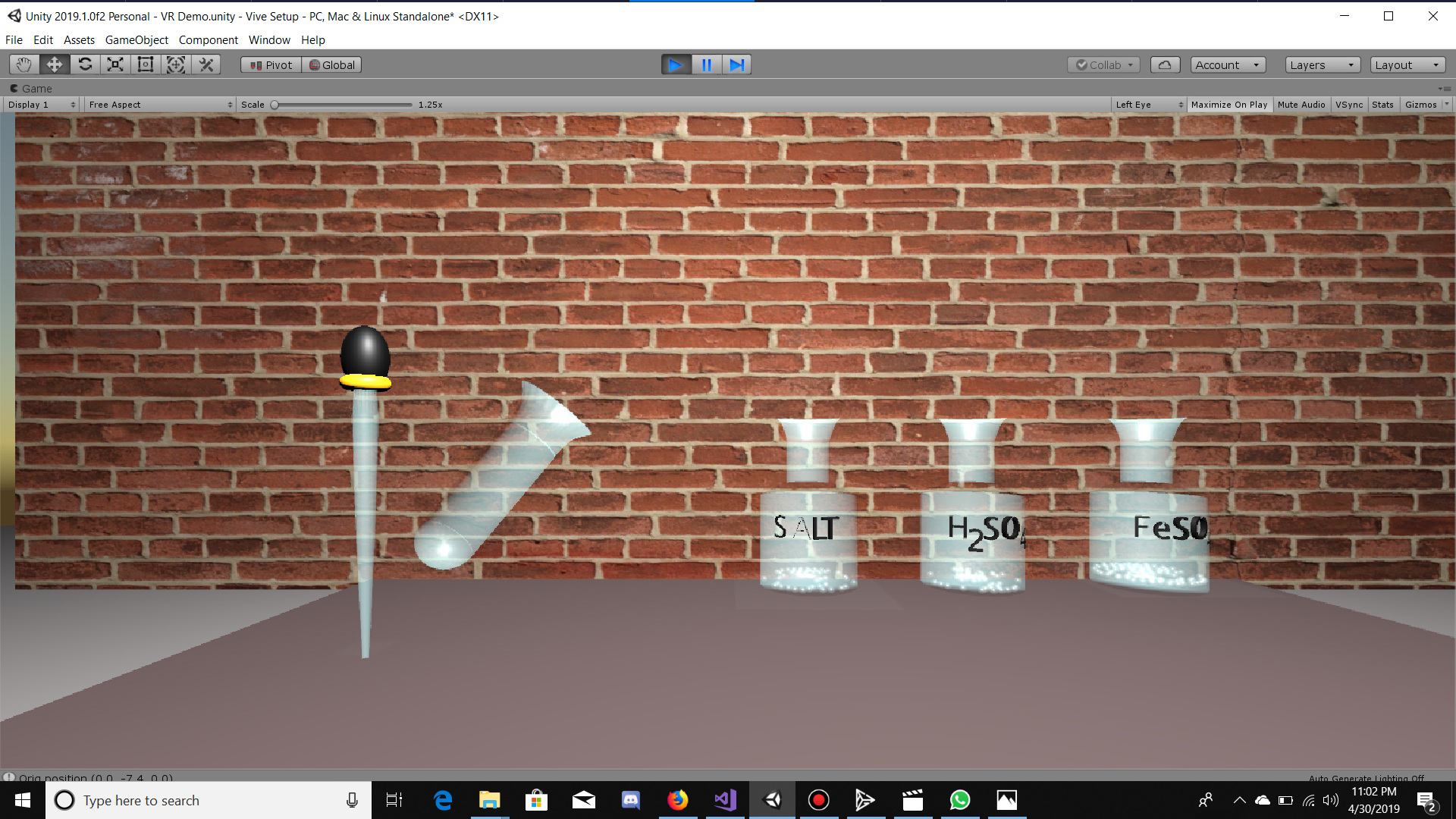Open the Window menu
1456x819 pixels.
click(x=269, y=39)
